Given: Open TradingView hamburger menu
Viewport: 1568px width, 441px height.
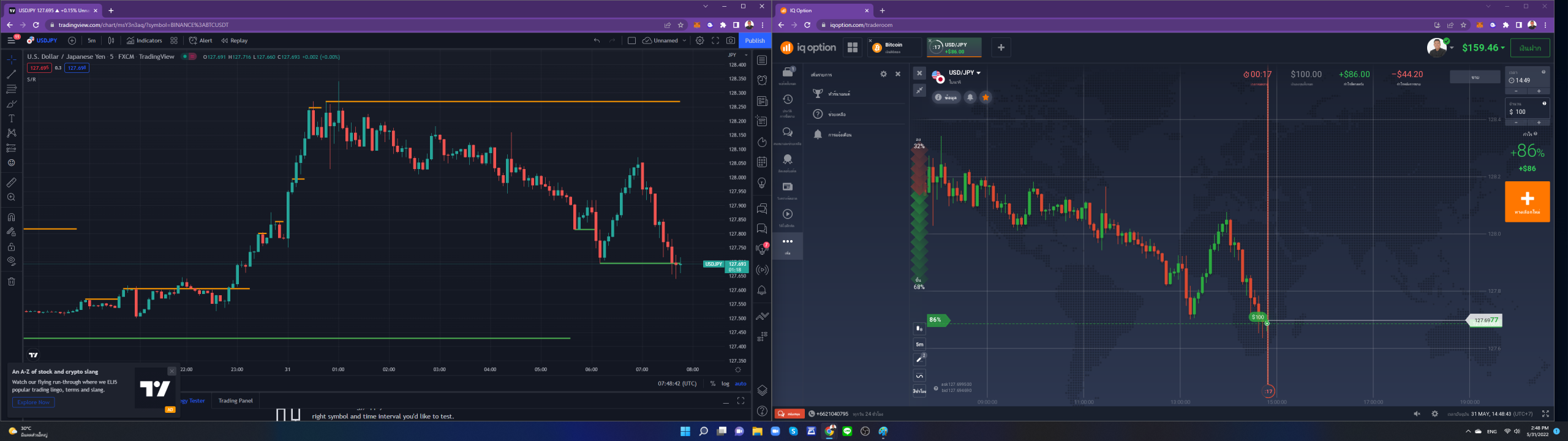Looking at the screenshot, I should 11,40.
